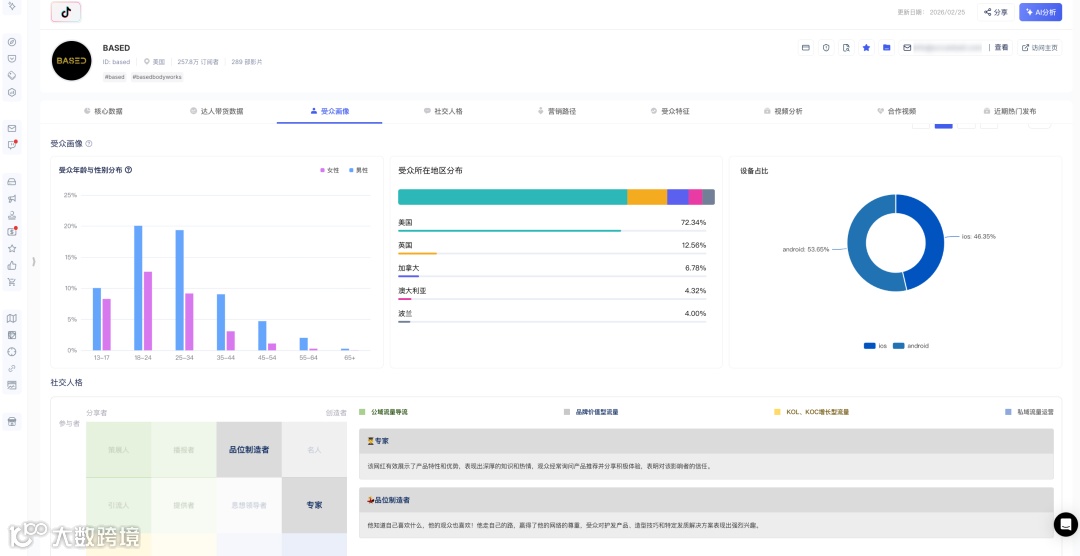Click 查看 to reveal email
1080x556 pixels.
[x=1001, y=48]
